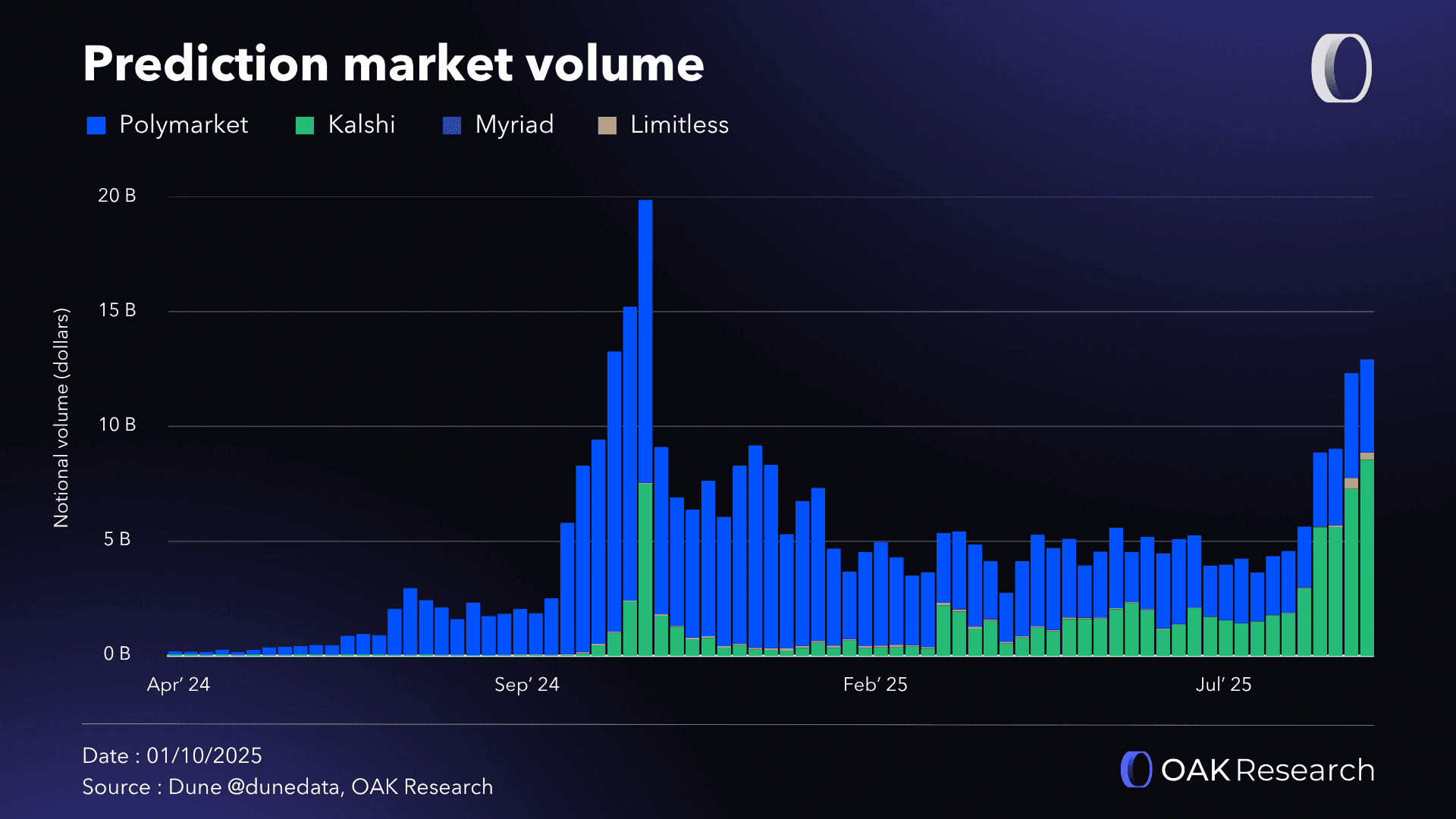The image size is (1456, 819).
Task: Click the Myriad legend swatch
Action: click(450, 124)
